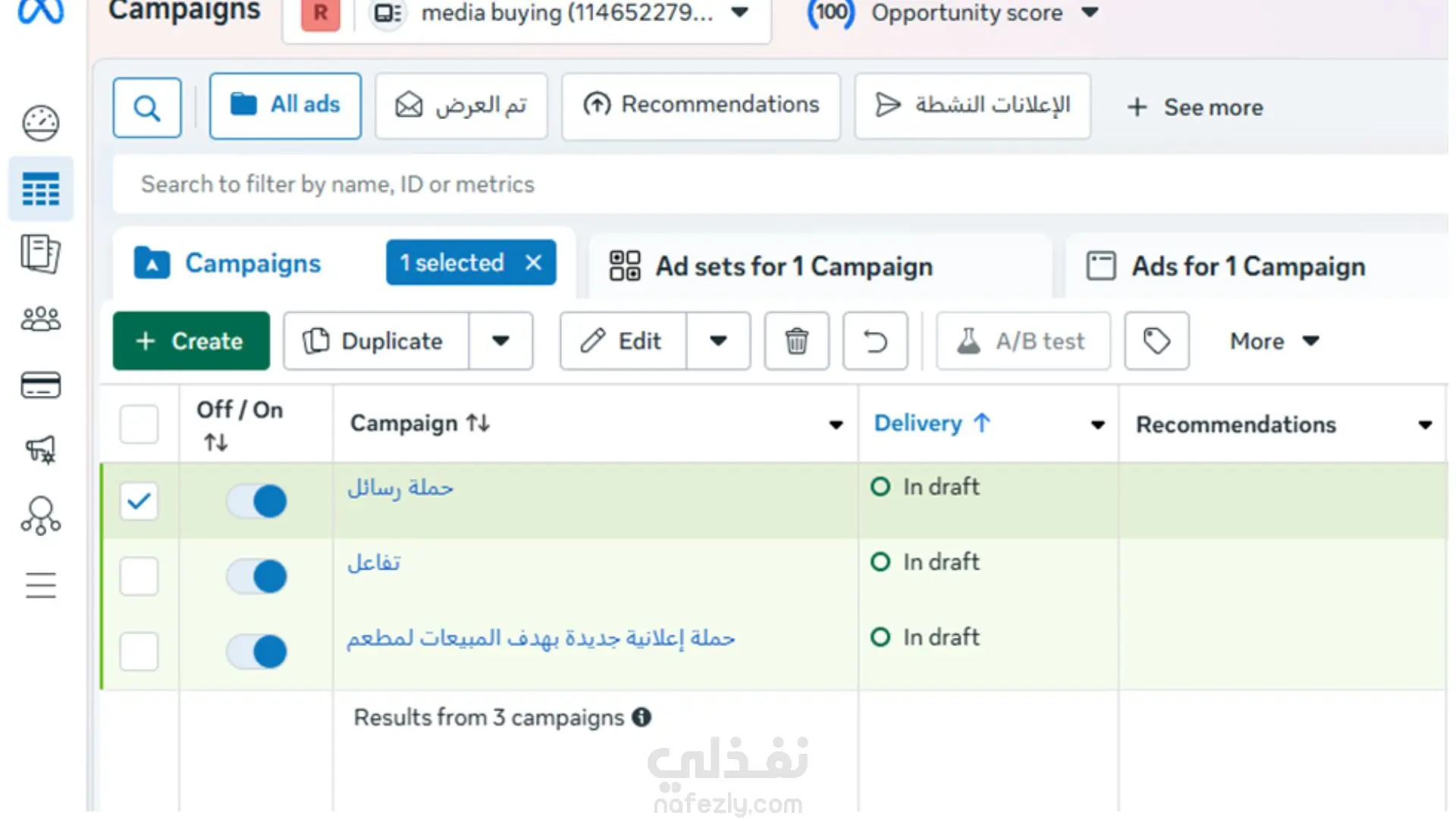
Task: Open Account overview gauge icon in sidebar
Action: 41,124
